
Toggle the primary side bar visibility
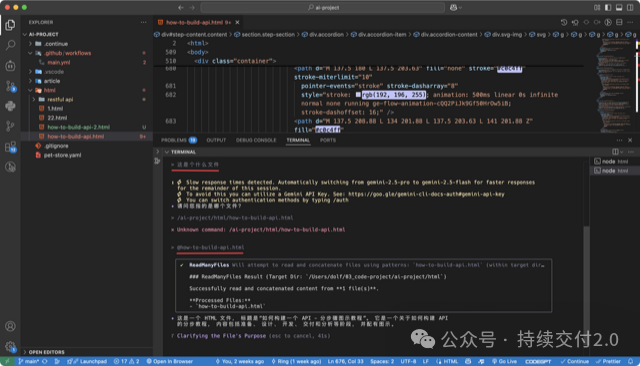pyautogui.click(x=608, y=7)
